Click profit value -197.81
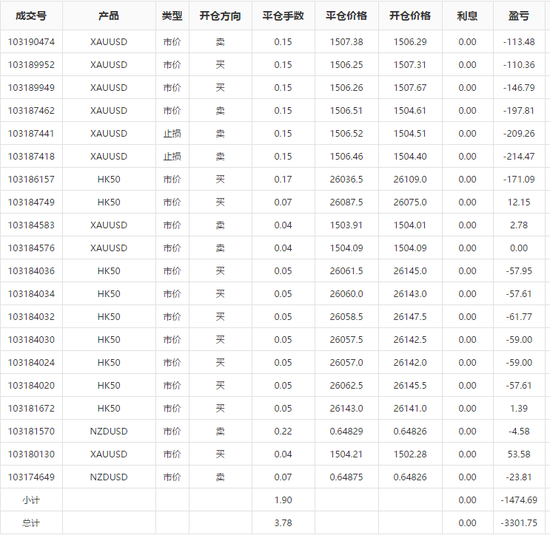 point(519,111)
